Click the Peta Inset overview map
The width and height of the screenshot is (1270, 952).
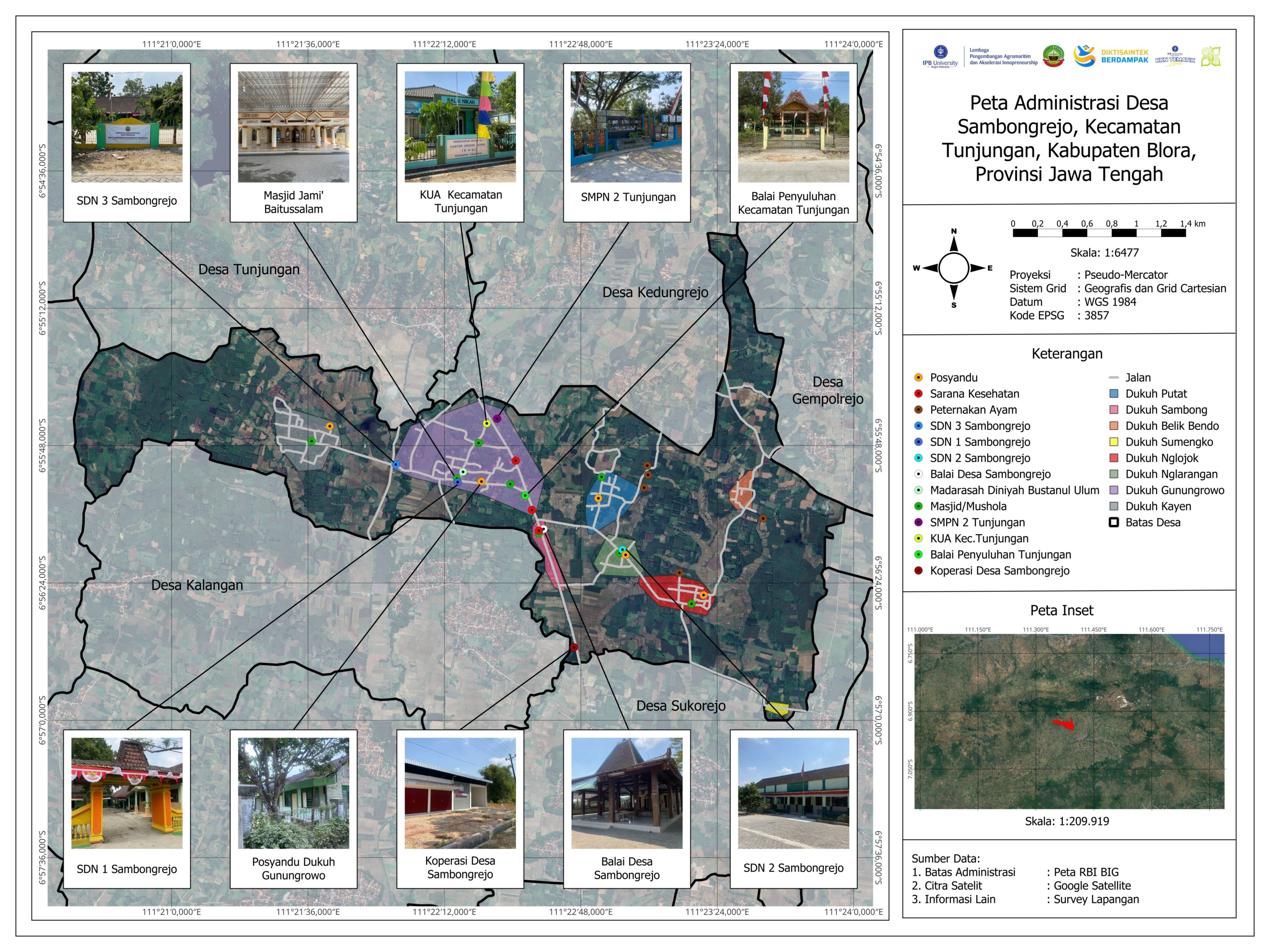pos(1069,721)
